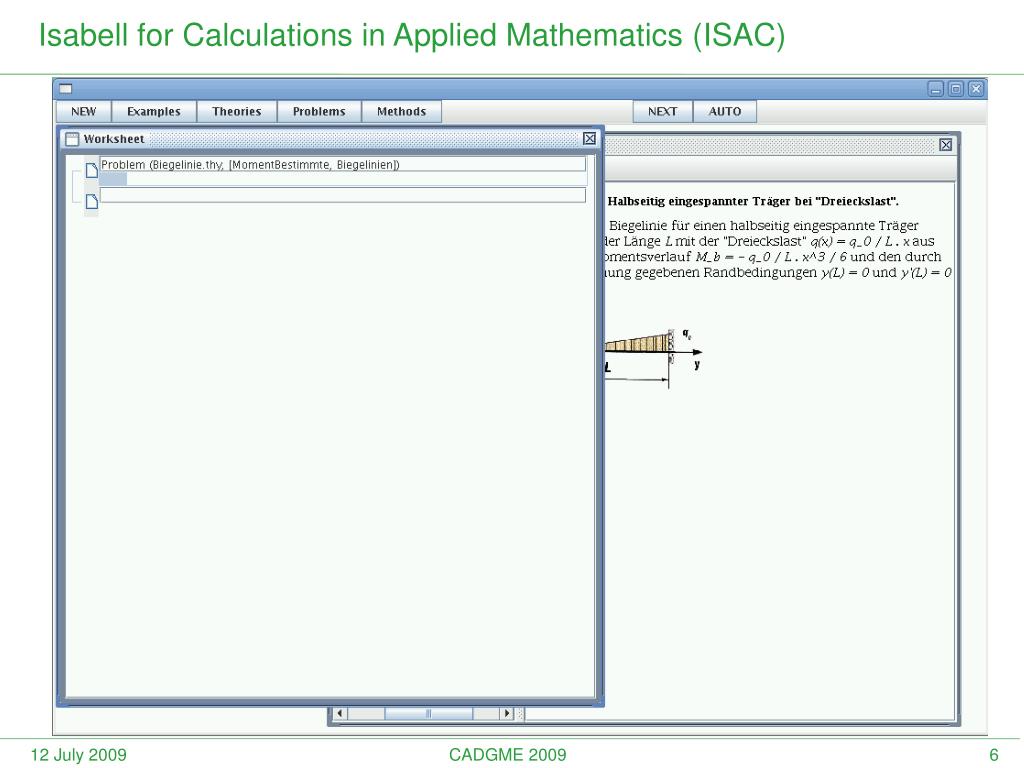Click the NEW toolbar button
Viewport: 1024px width, 768px height.
pyautogui.click(x=84, y=112)
